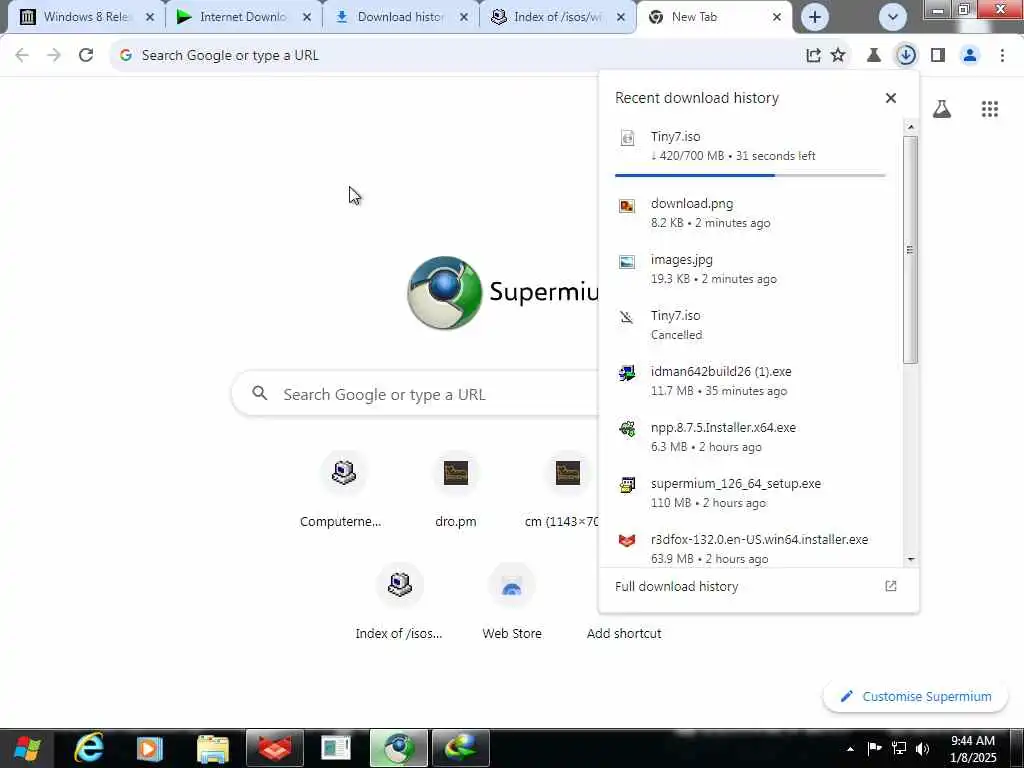Screen dimensions: 1024x768
Task: Go back with the back arrow
Action: (x=22, y=56)
